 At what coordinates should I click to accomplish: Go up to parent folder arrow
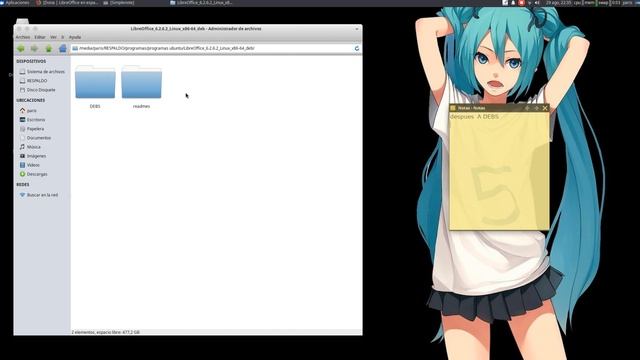(x=49, y=49)
